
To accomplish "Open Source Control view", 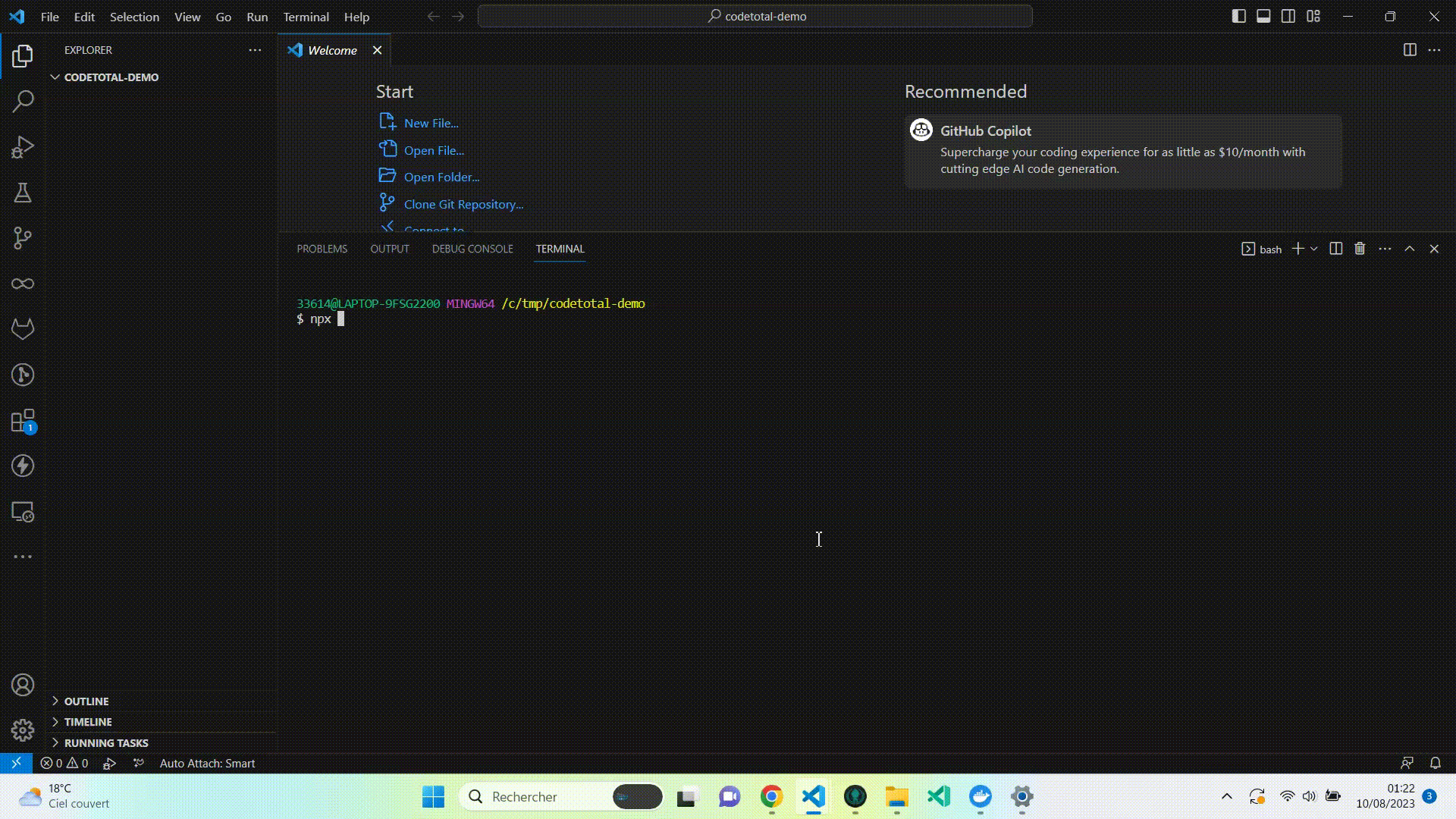I will pyautogui.click(x=23, y=238).
